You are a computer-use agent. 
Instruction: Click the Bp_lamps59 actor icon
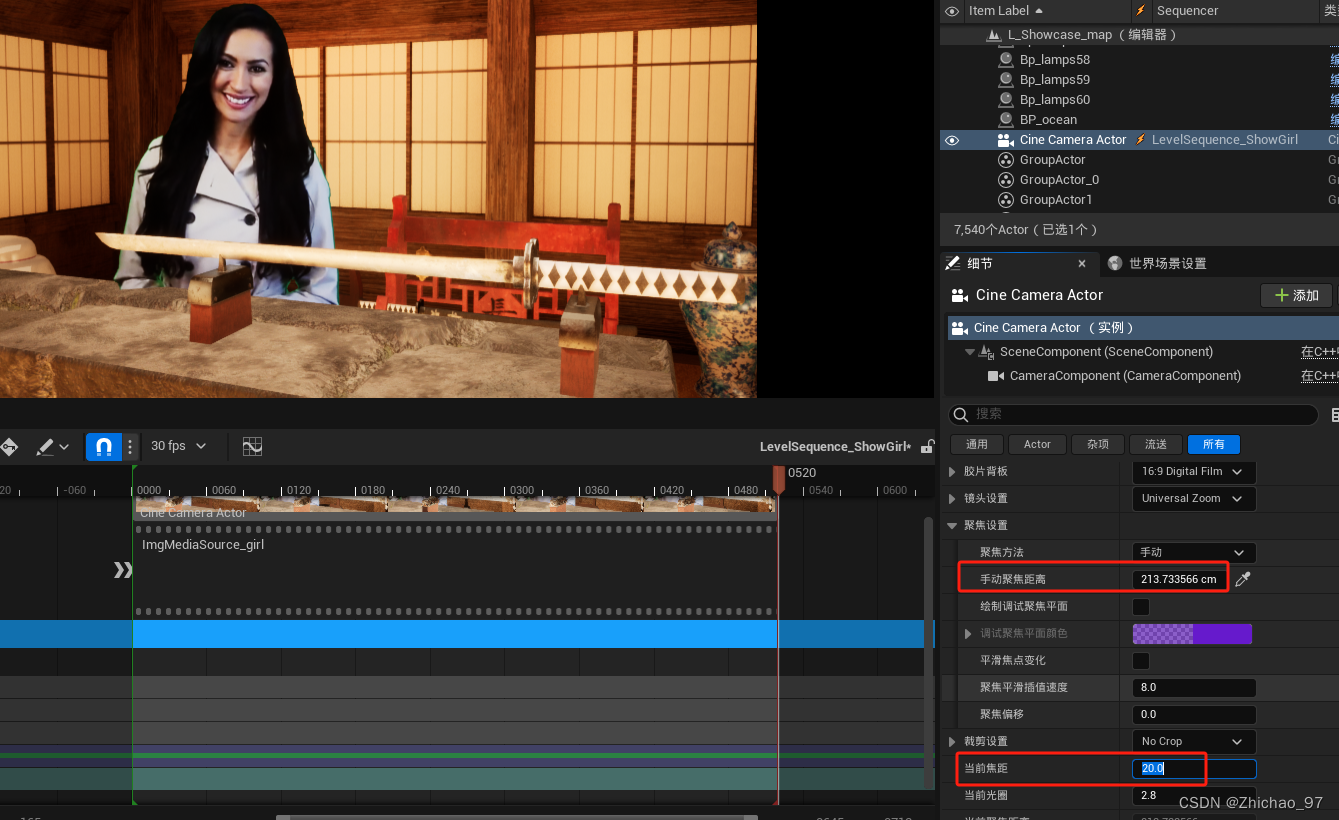(1006, 80)
